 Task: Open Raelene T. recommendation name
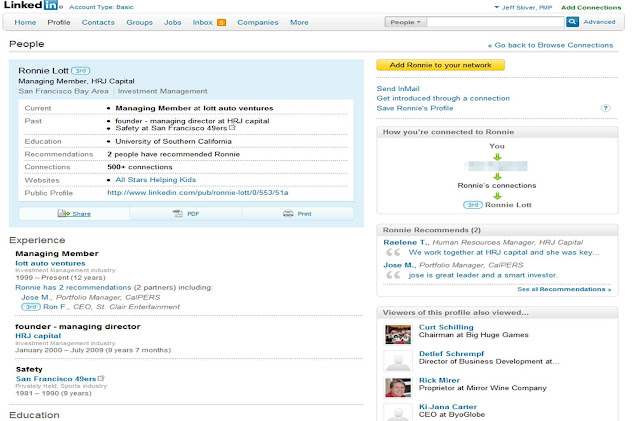406,243
